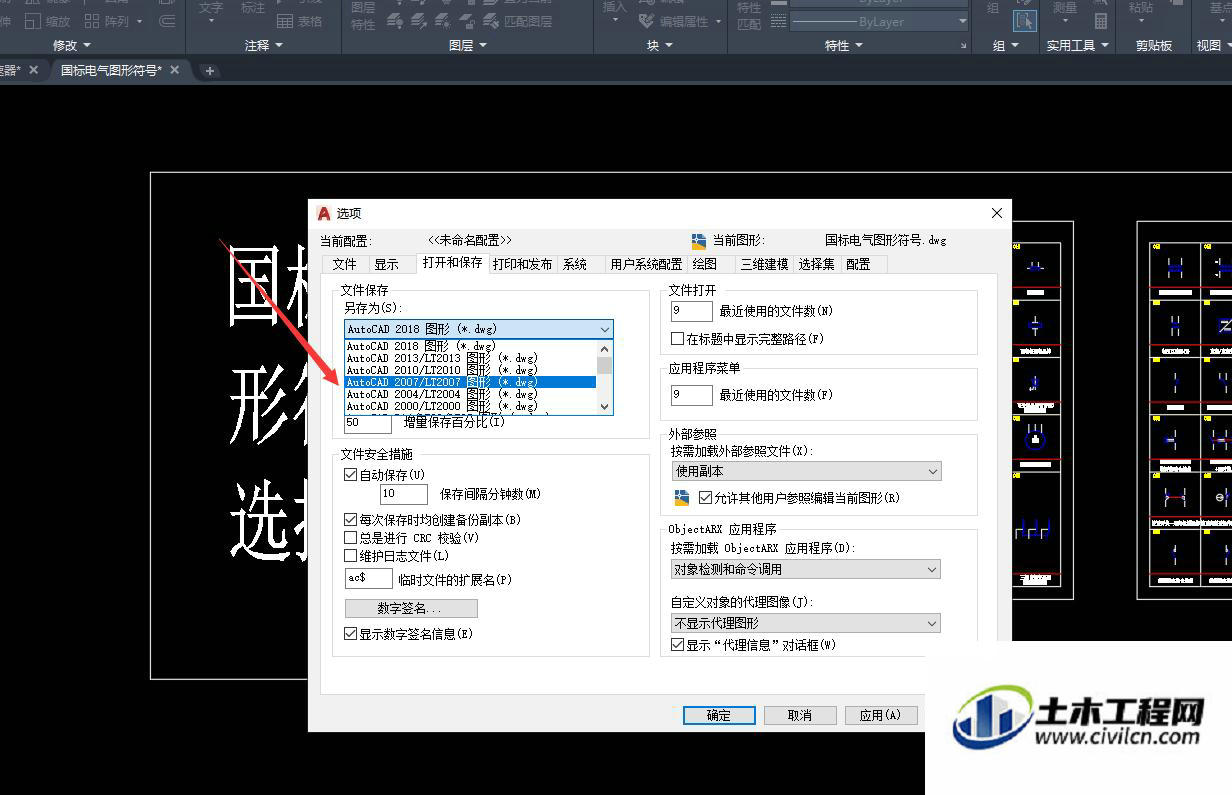Click the 临时文件的扩展名 input field
This screenshot has width=1232, height=795.
click(x=368, y=579)
